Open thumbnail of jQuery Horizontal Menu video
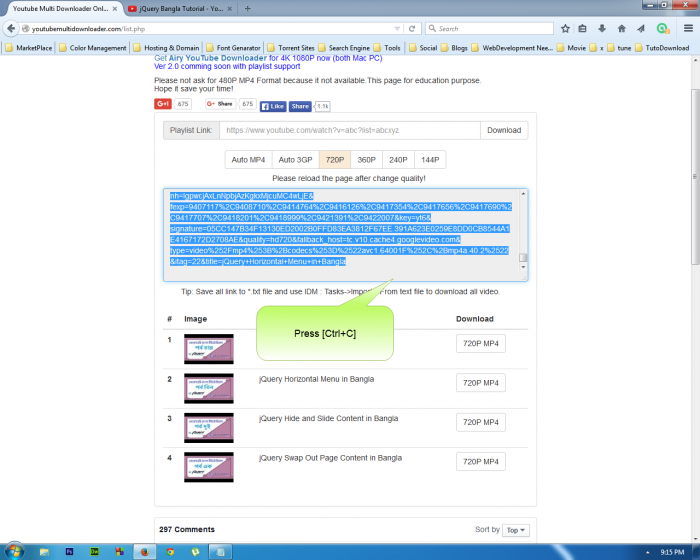The height and width of the screenshot is (560, 700). 209,389
